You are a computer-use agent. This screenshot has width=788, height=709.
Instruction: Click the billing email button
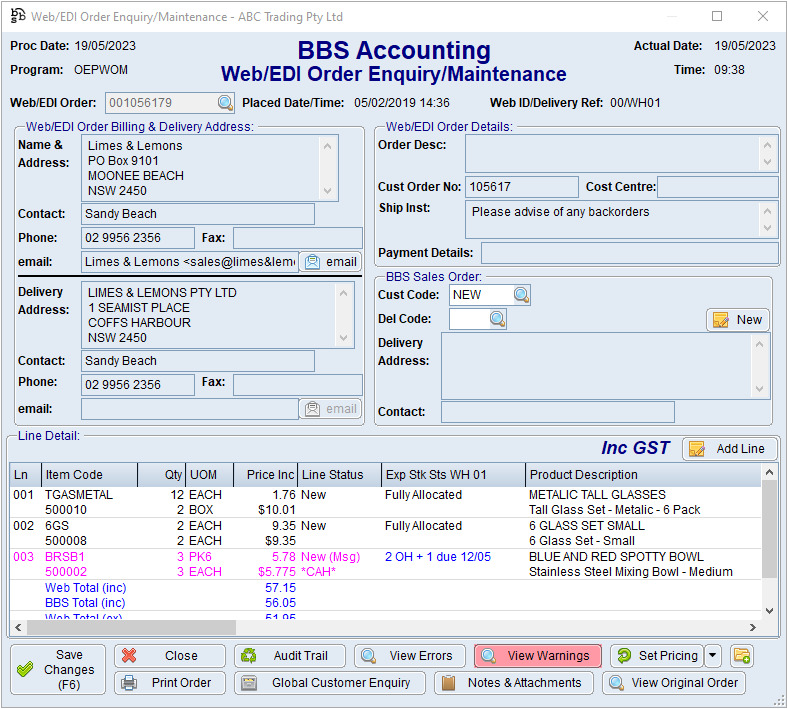[330, 262]
